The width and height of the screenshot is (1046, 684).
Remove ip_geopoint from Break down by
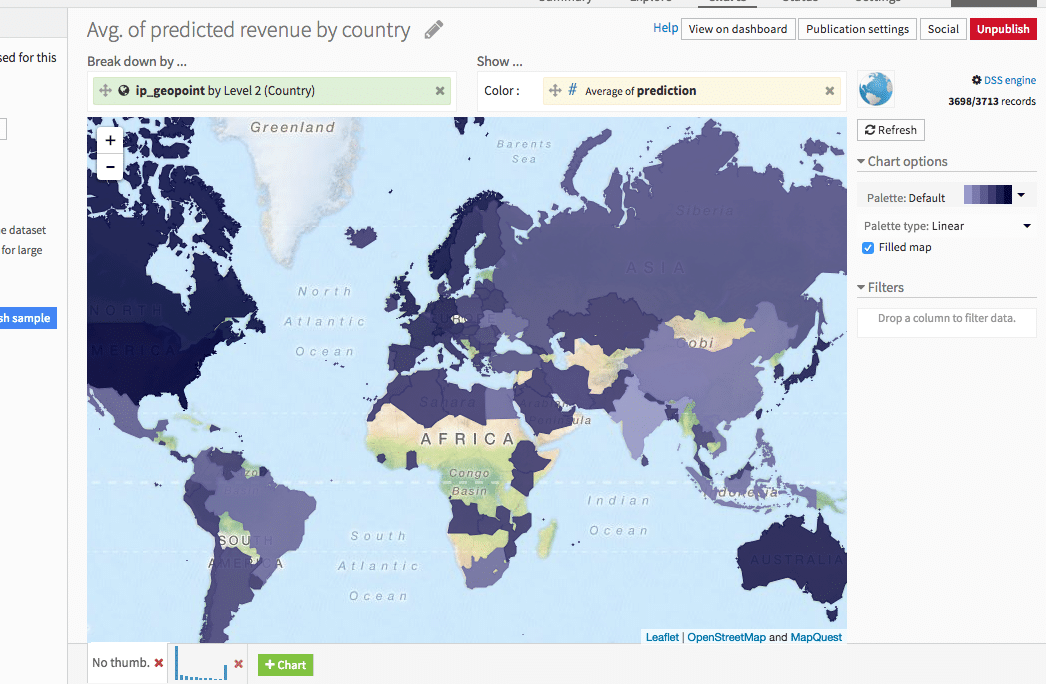click(440, 91)
